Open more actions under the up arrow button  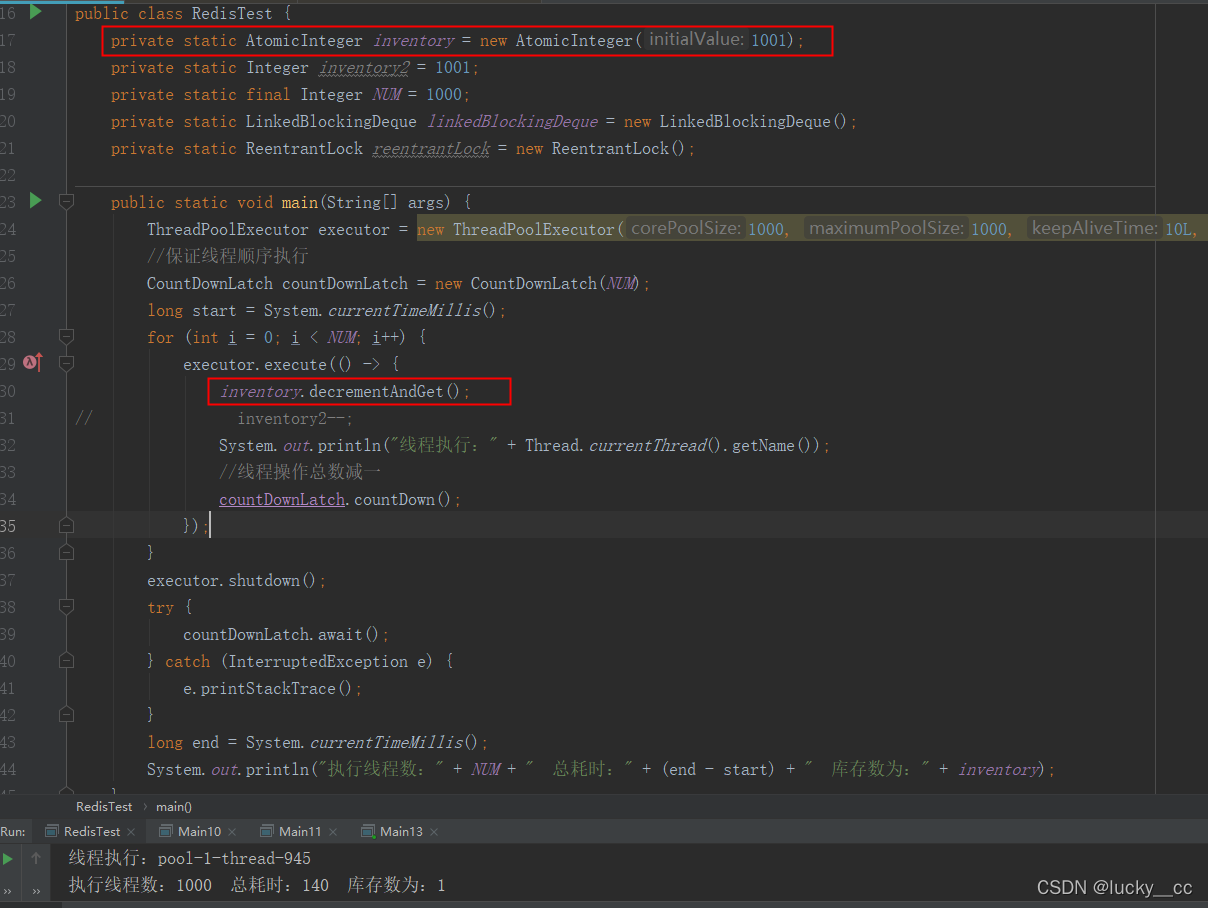[x=37, y=890]
